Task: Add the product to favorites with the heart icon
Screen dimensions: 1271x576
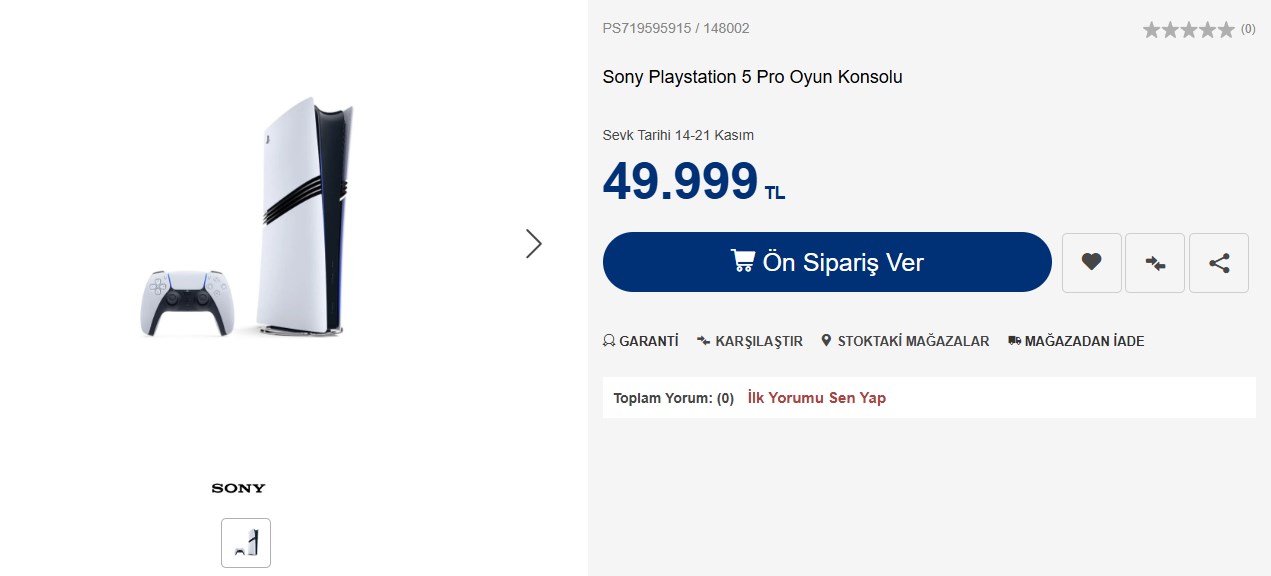Action: (x=1091, y=262)
